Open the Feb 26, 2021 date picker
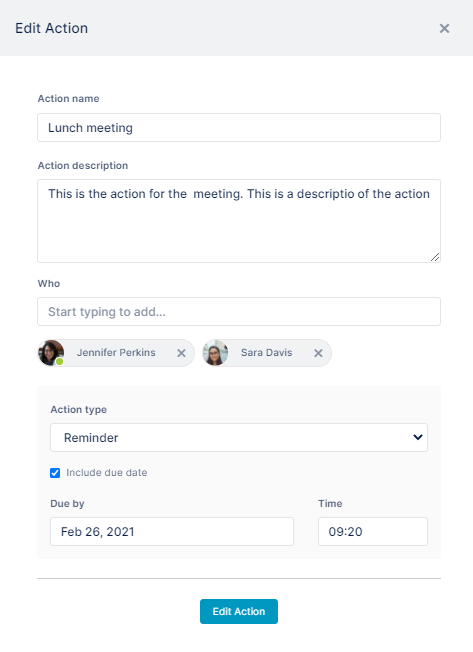Screen dimensions: 473x652 click(172, 531)
